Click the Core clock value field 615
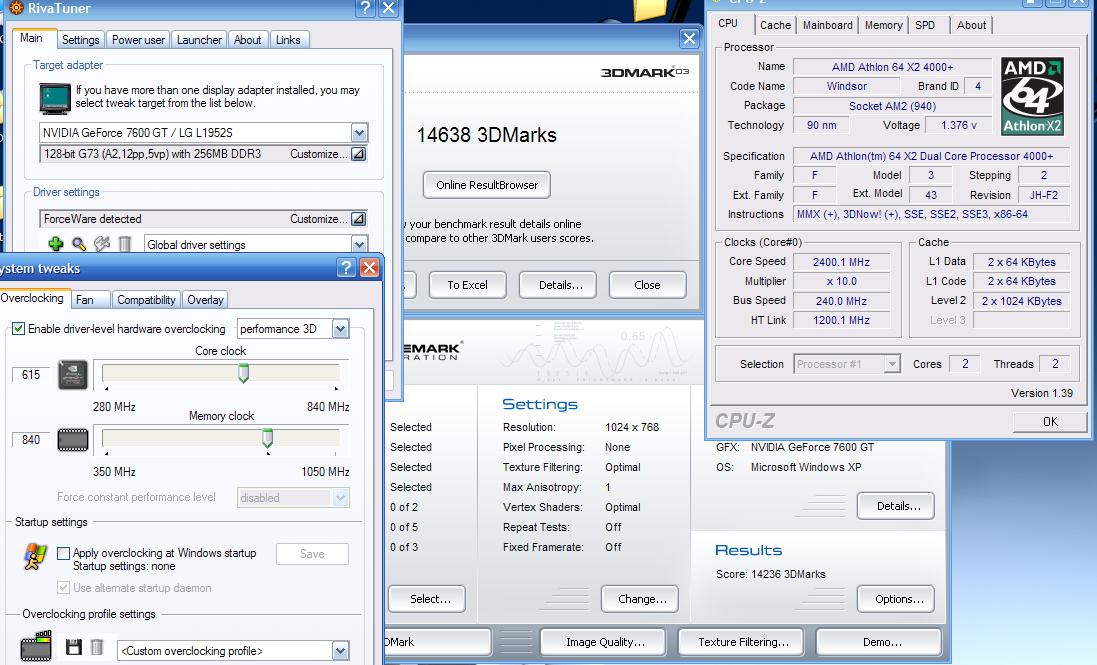1097x665 pixels. coord(31,374)
